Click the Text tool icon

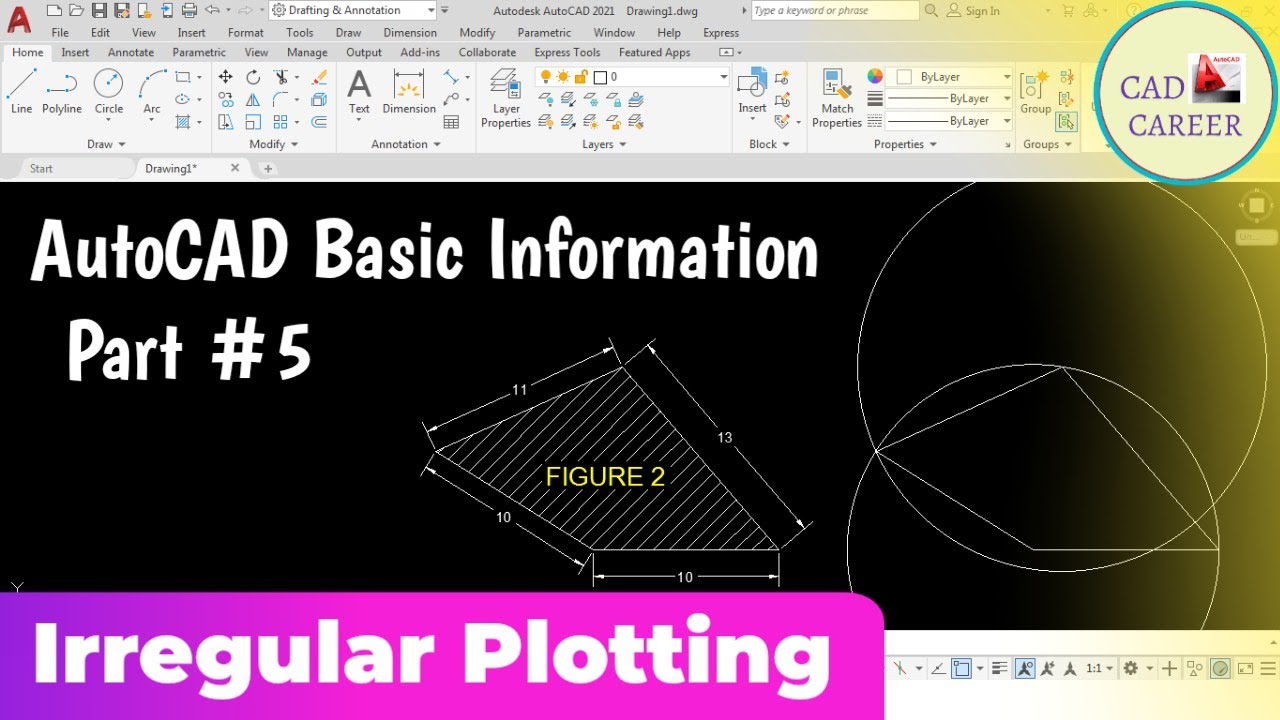359,92
